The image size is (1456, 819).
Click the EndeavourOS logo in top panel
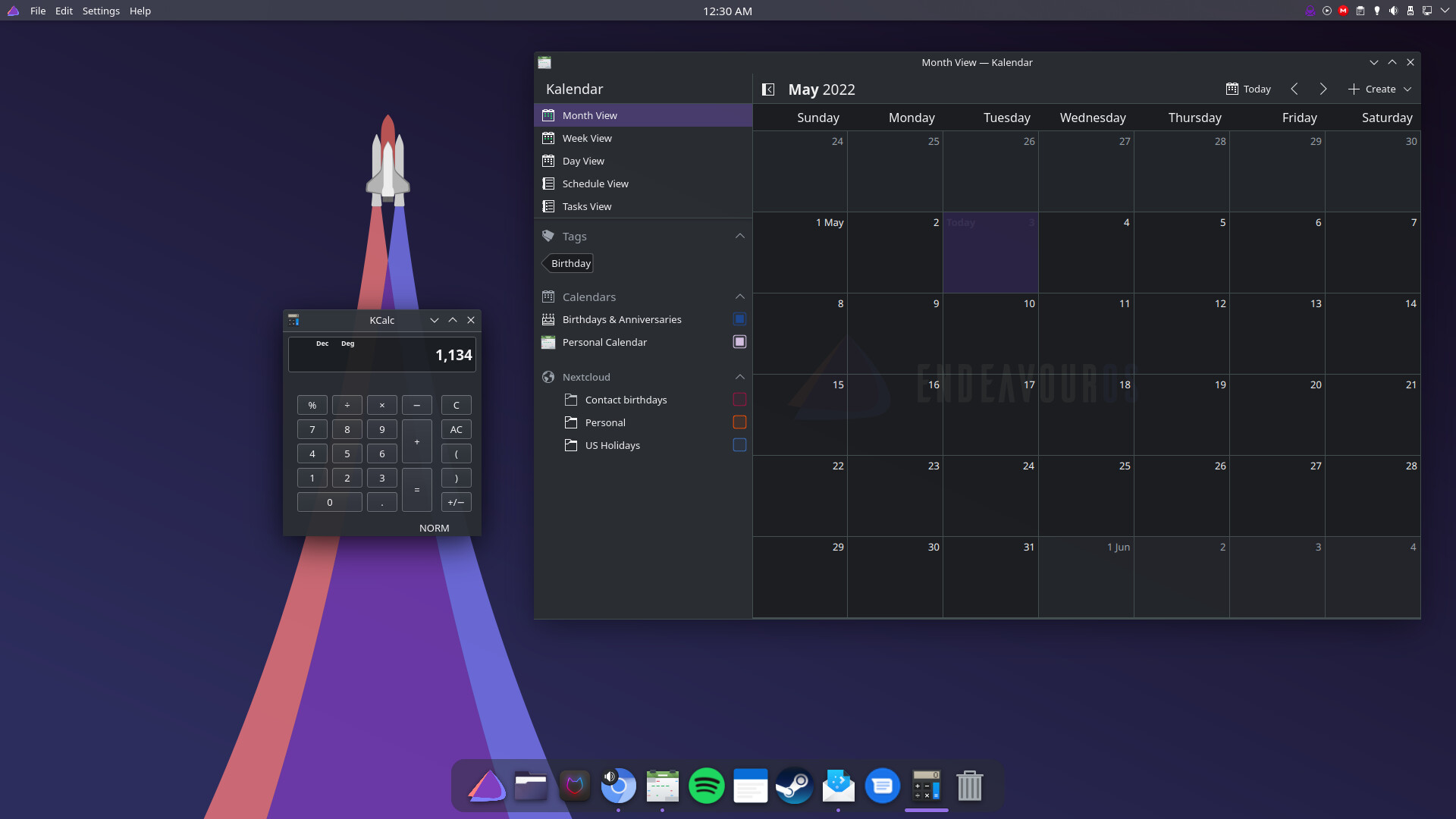[13, 11]
